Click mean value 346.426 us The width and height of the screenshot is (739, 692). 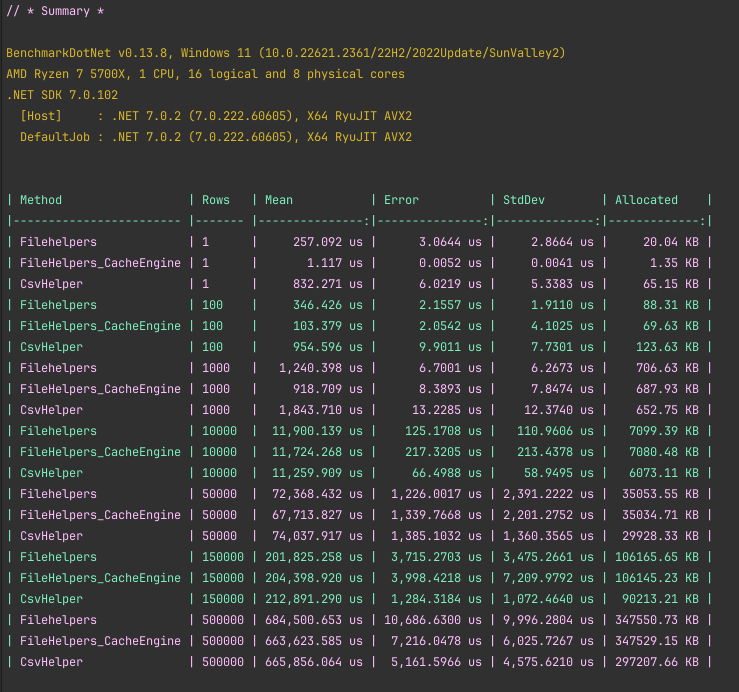328,305
